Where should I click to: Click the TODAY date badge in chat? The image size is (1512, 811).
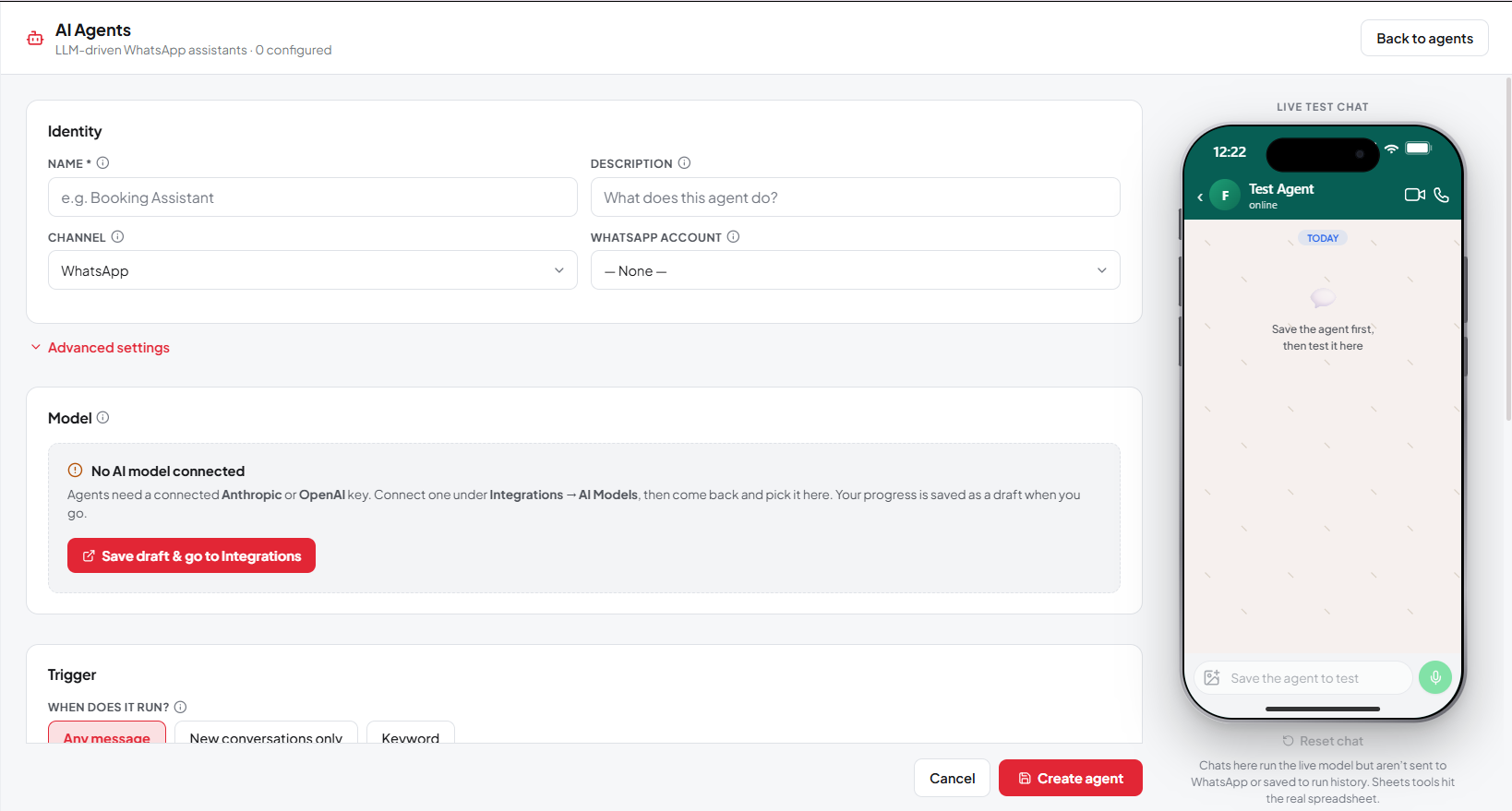[1323, 238]
